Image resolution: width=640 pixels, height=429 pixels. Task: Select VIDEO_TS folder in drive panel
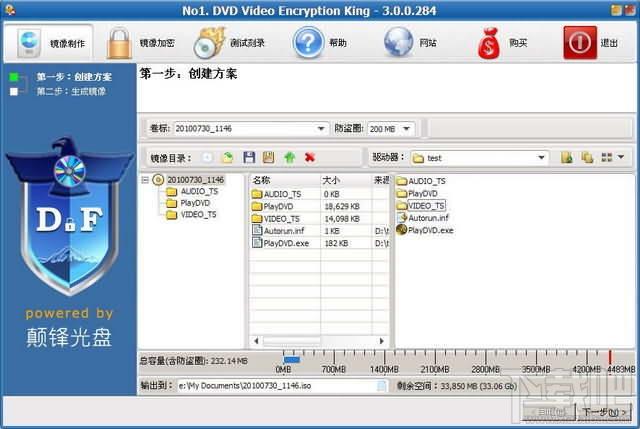pyautogui.click(x=420, y=206)
